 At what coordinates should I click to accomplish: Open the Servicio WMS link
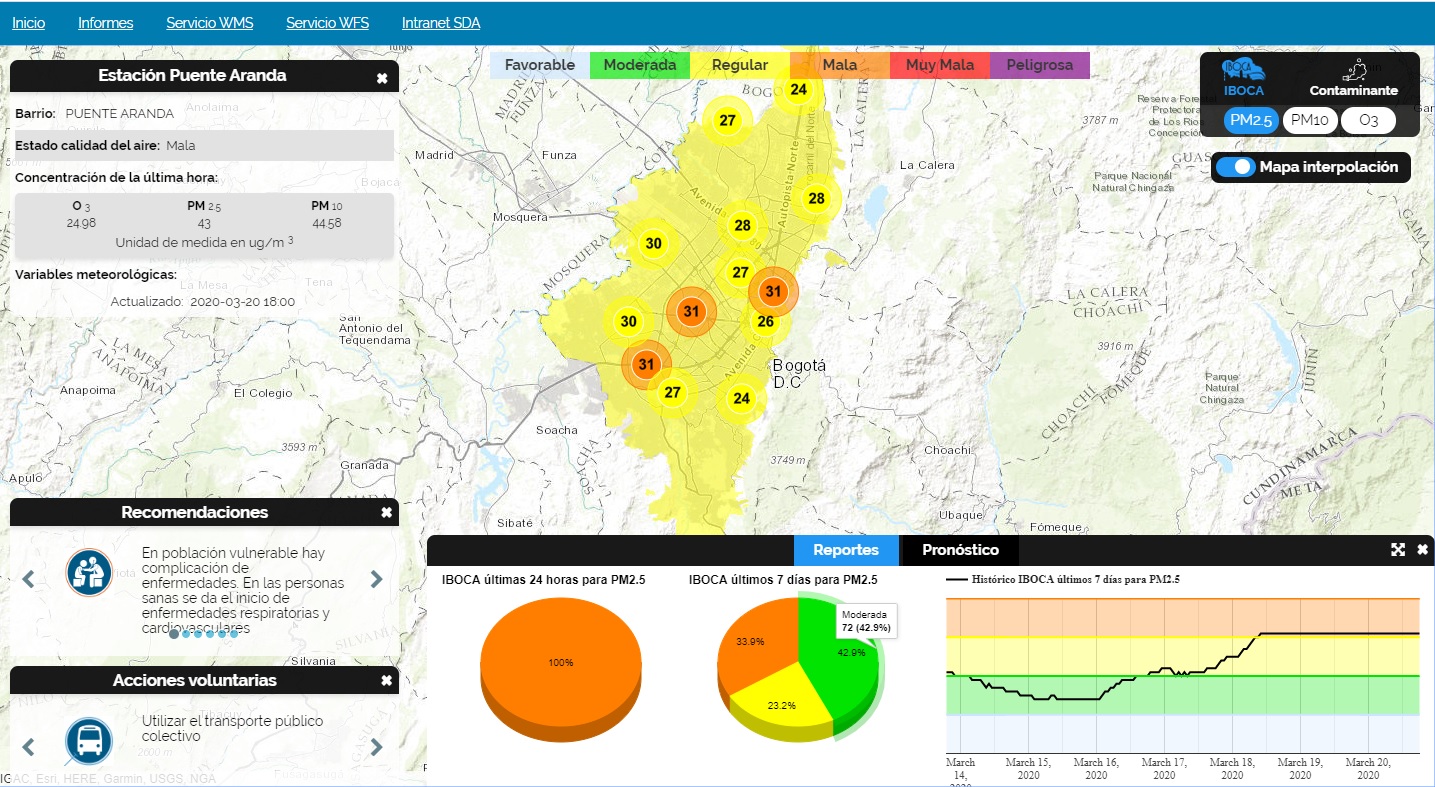coord(210,23)
